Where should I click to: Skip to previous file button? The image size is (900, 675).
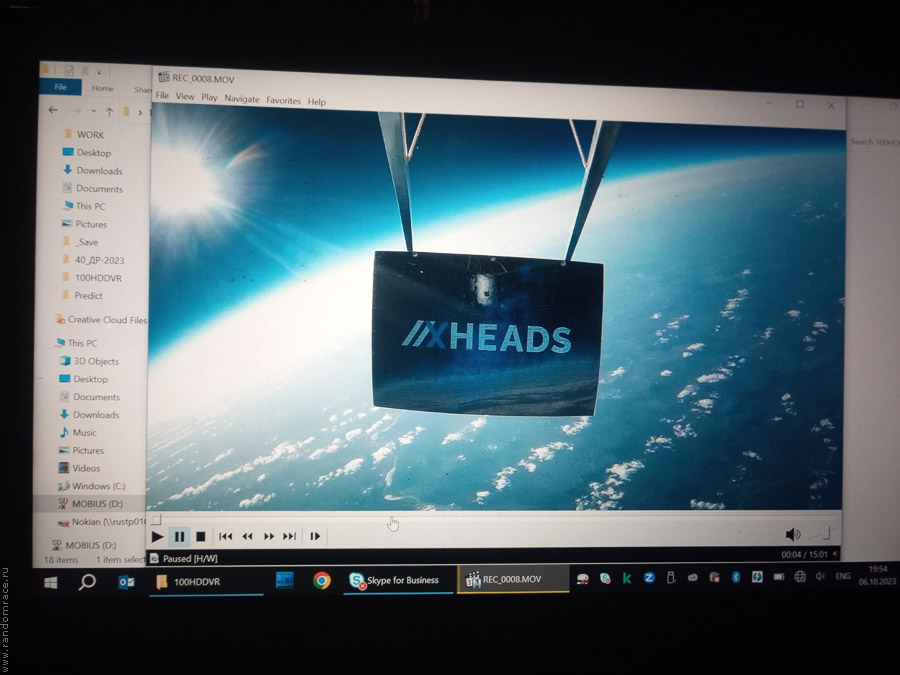[x=226, y=537]
